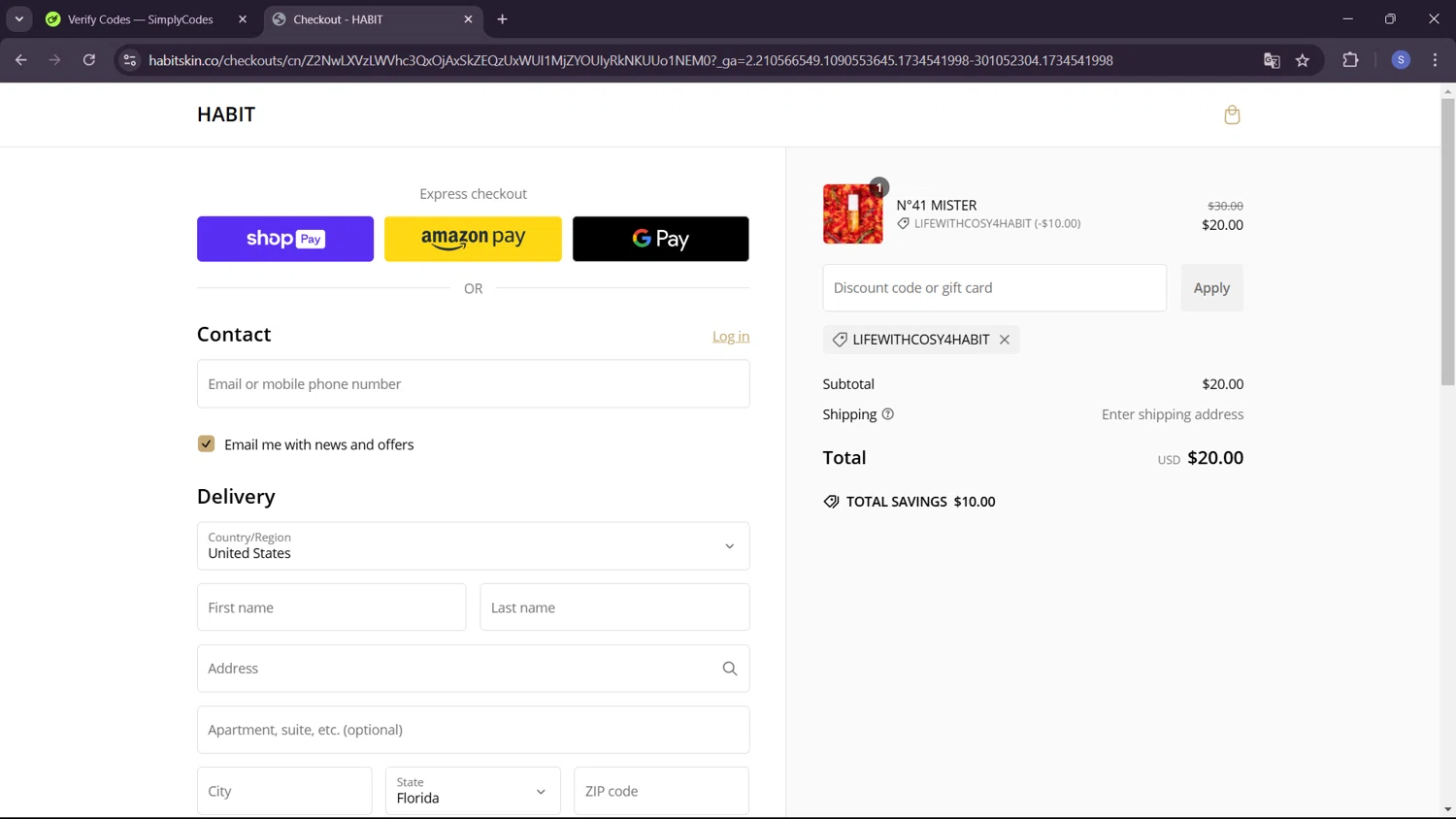The image size is (1456, 819).
Task: Click the page vertical scrollbar thumb
Action: tap(1447, 243)
